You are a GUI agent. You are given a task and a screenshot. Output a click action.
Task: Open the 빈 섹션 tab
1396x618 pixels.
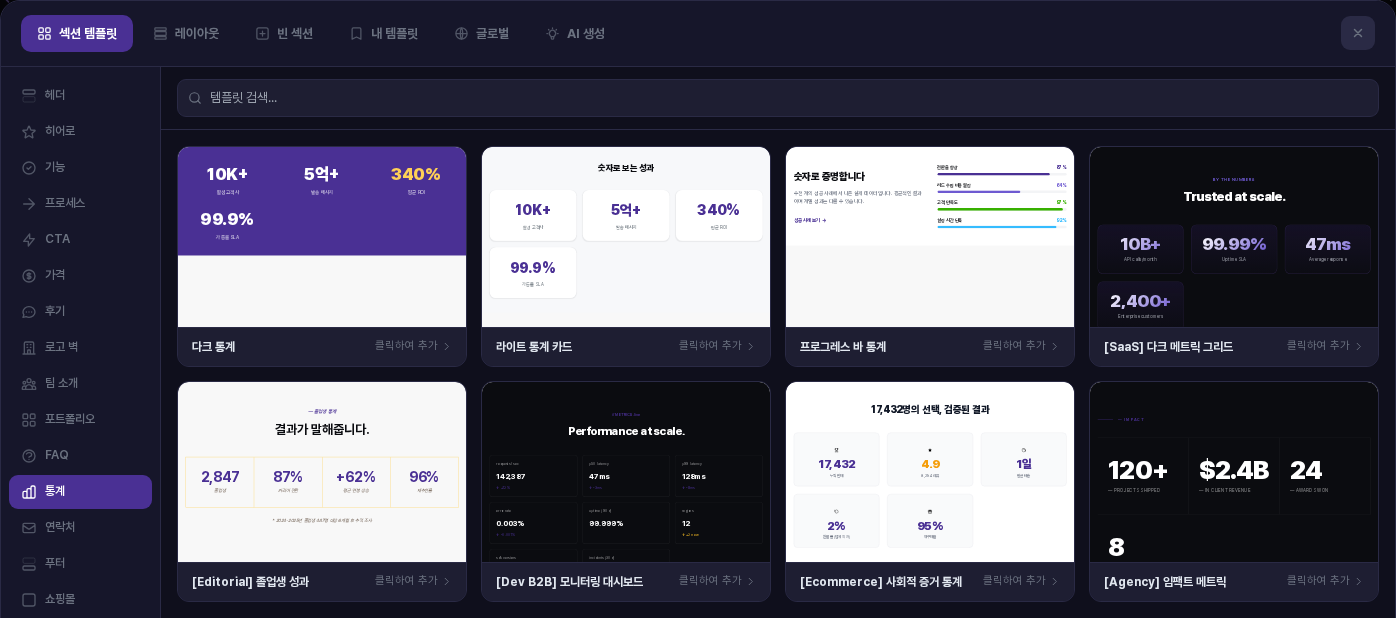(284, 33)
